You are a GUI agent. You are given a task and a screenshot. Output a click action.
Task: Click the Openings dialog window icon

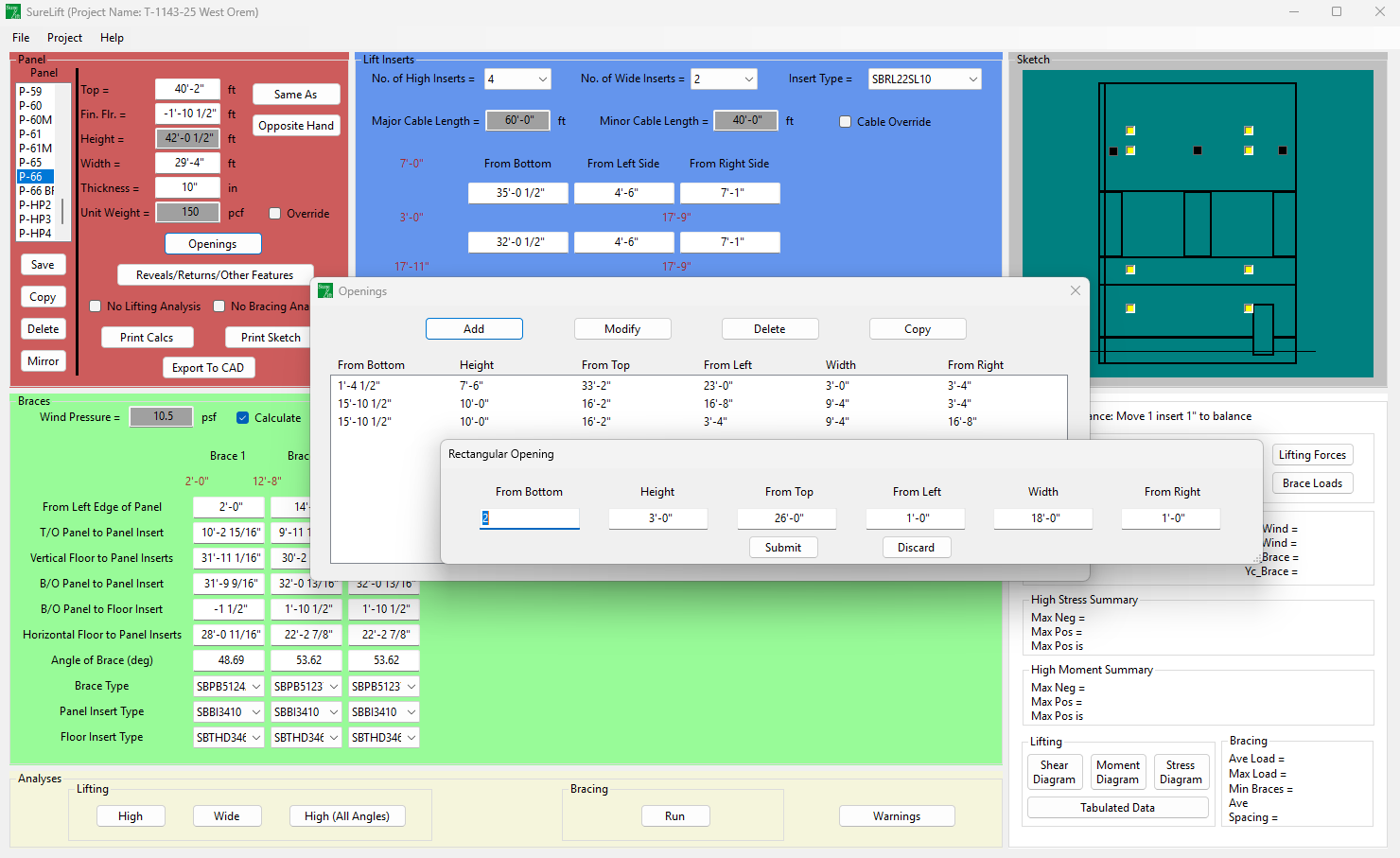point(325,290)
